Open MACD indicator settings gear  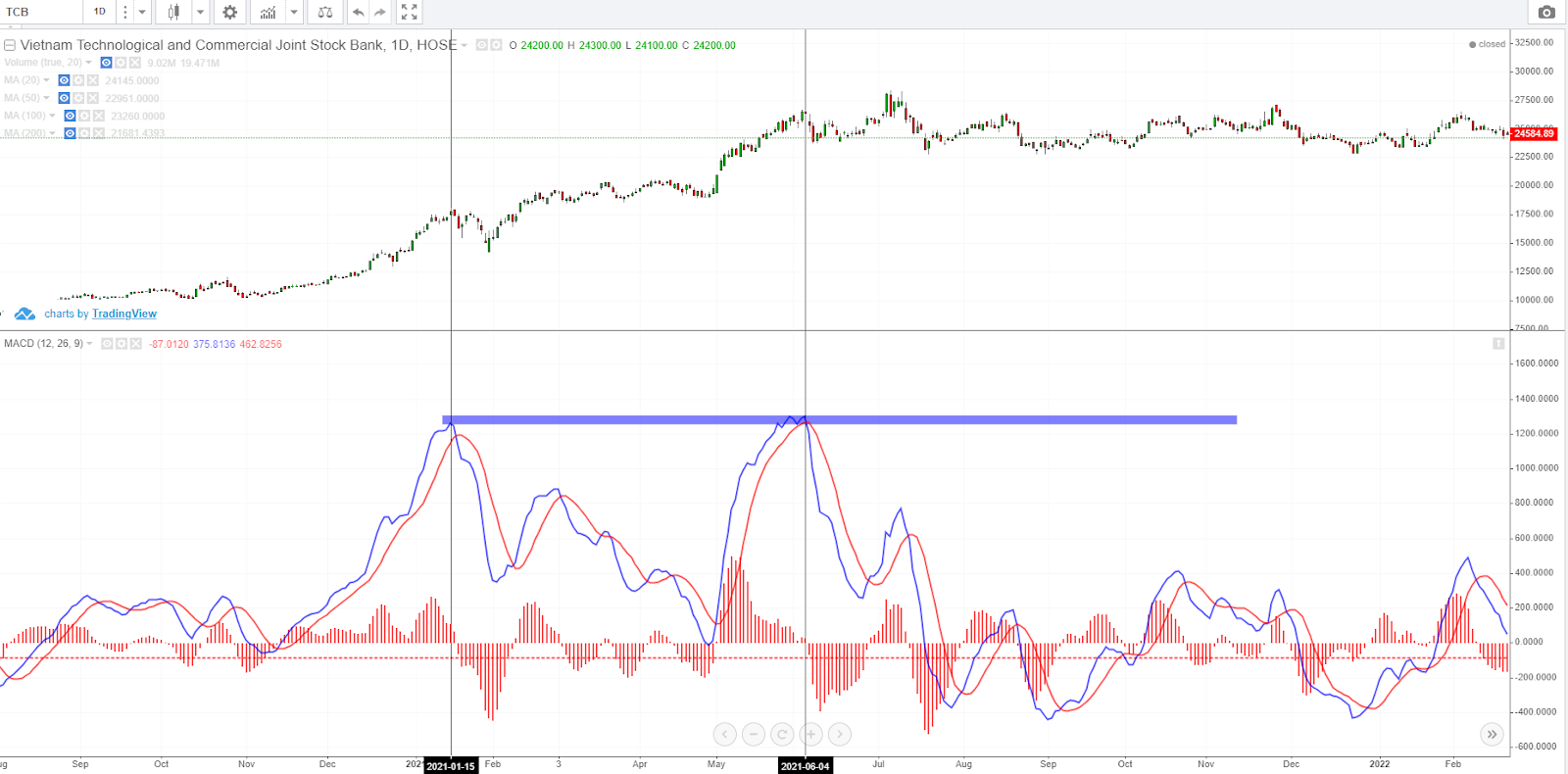click(122, 344)
